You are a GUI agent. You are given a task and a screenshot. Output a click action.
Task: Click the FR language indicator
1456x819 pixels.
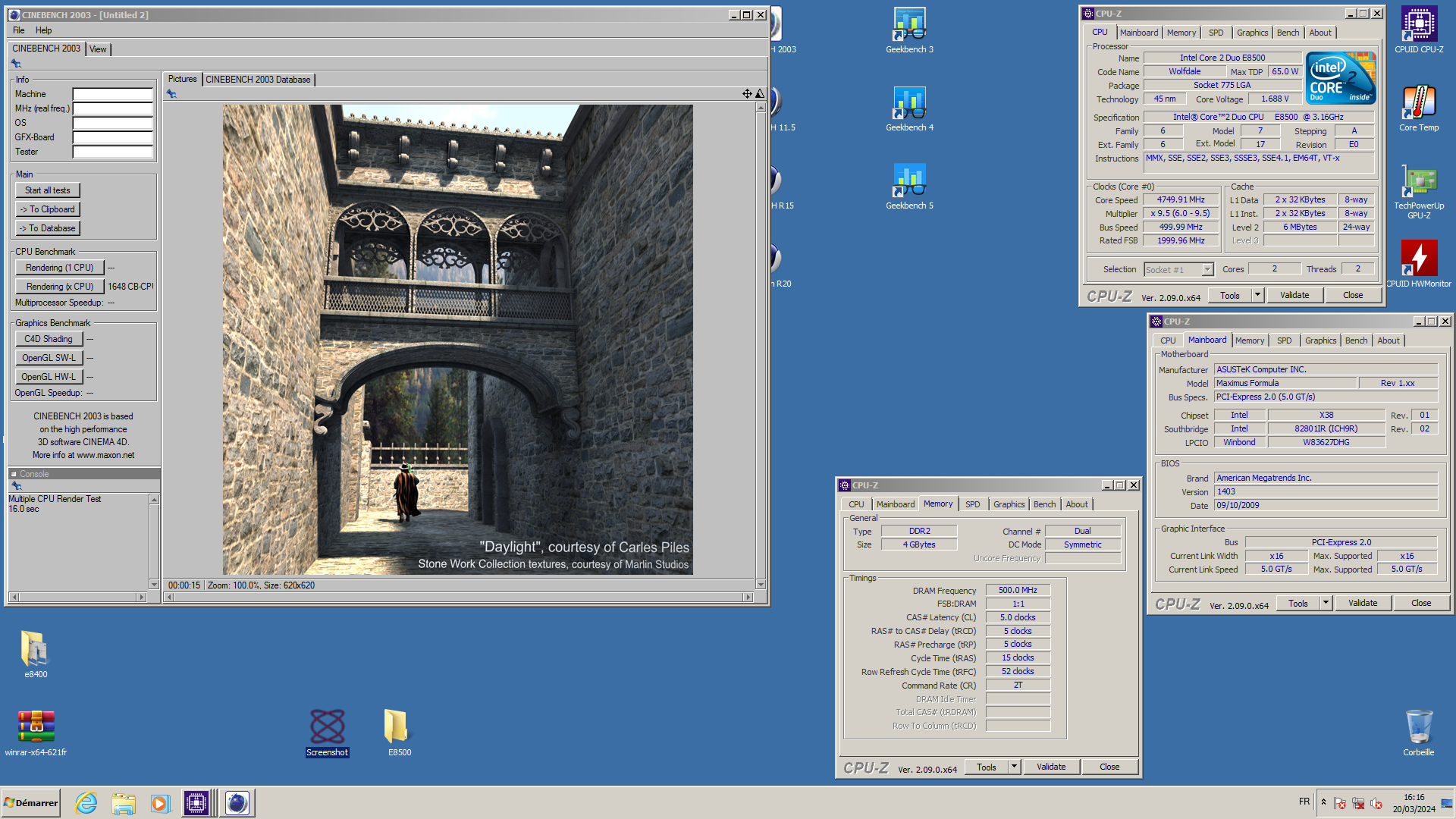[1304, 802]
